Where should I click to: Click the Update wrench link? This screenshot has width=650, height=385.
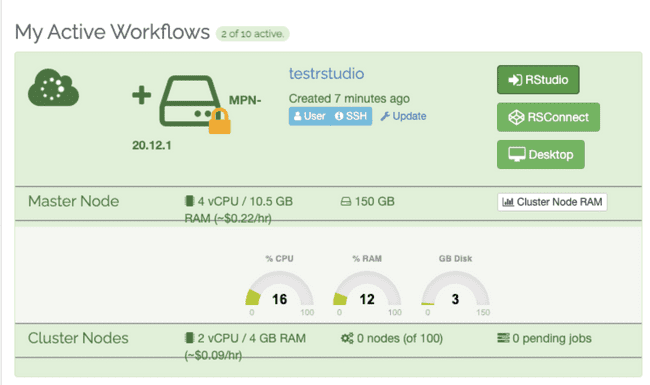pos(403,116)
